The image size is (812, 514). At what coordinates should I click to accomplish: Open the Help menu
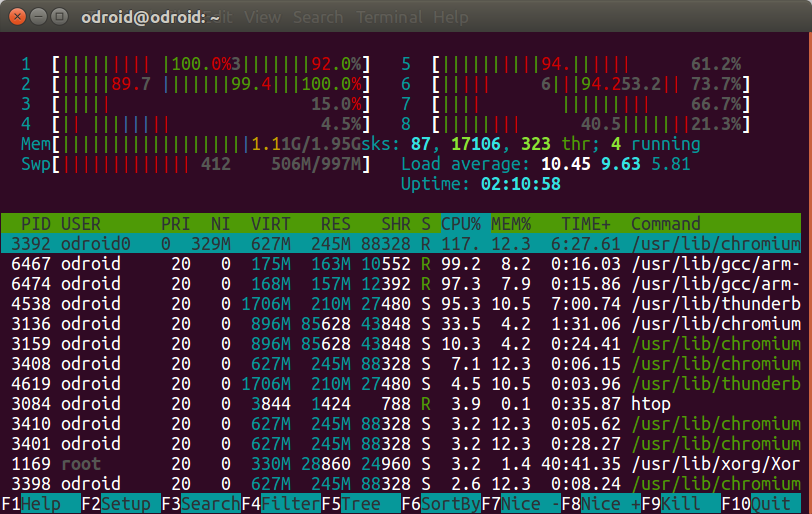(451, 17)
